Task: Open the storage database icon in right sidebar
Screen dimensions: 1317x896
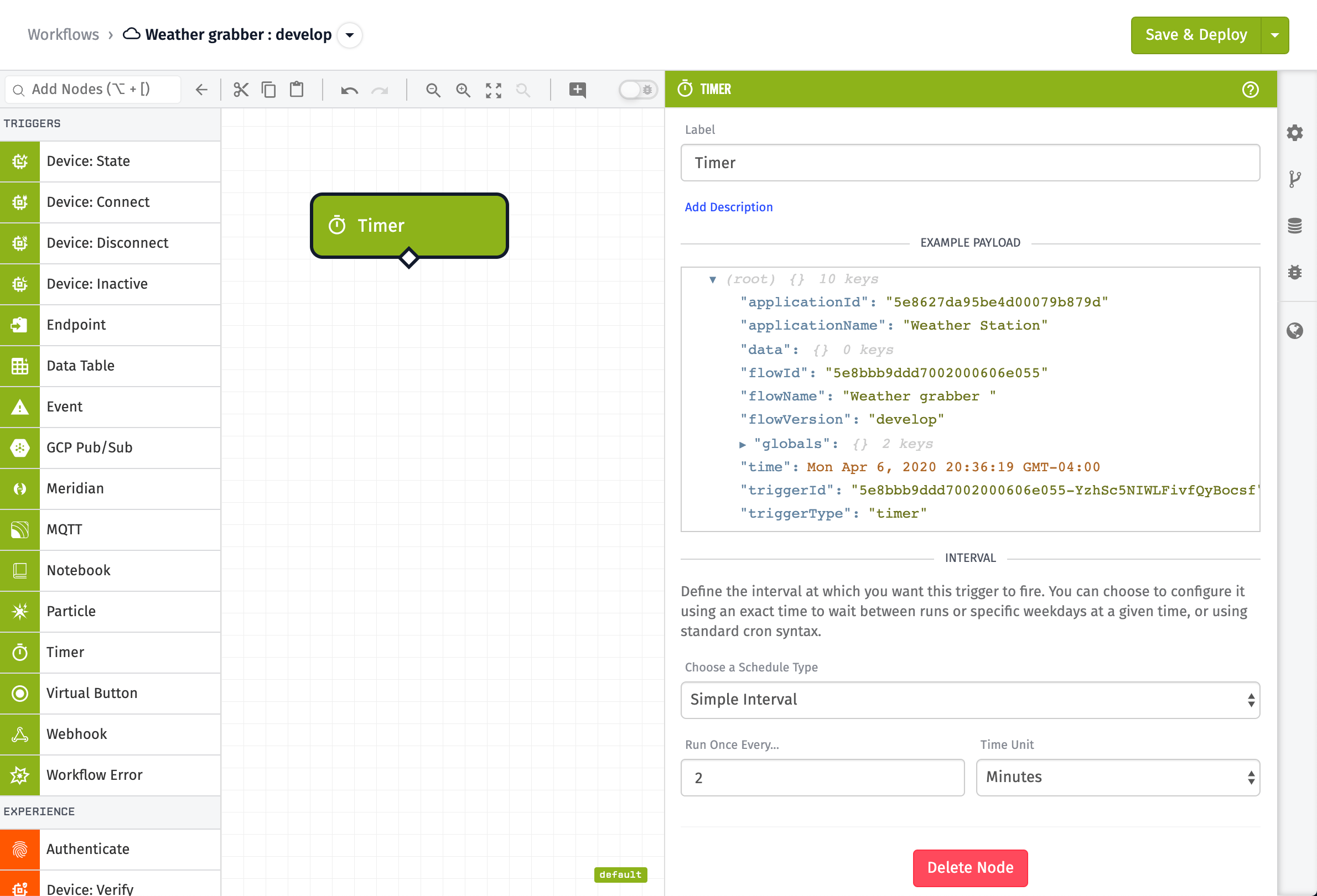Action: coord(1294,226)
